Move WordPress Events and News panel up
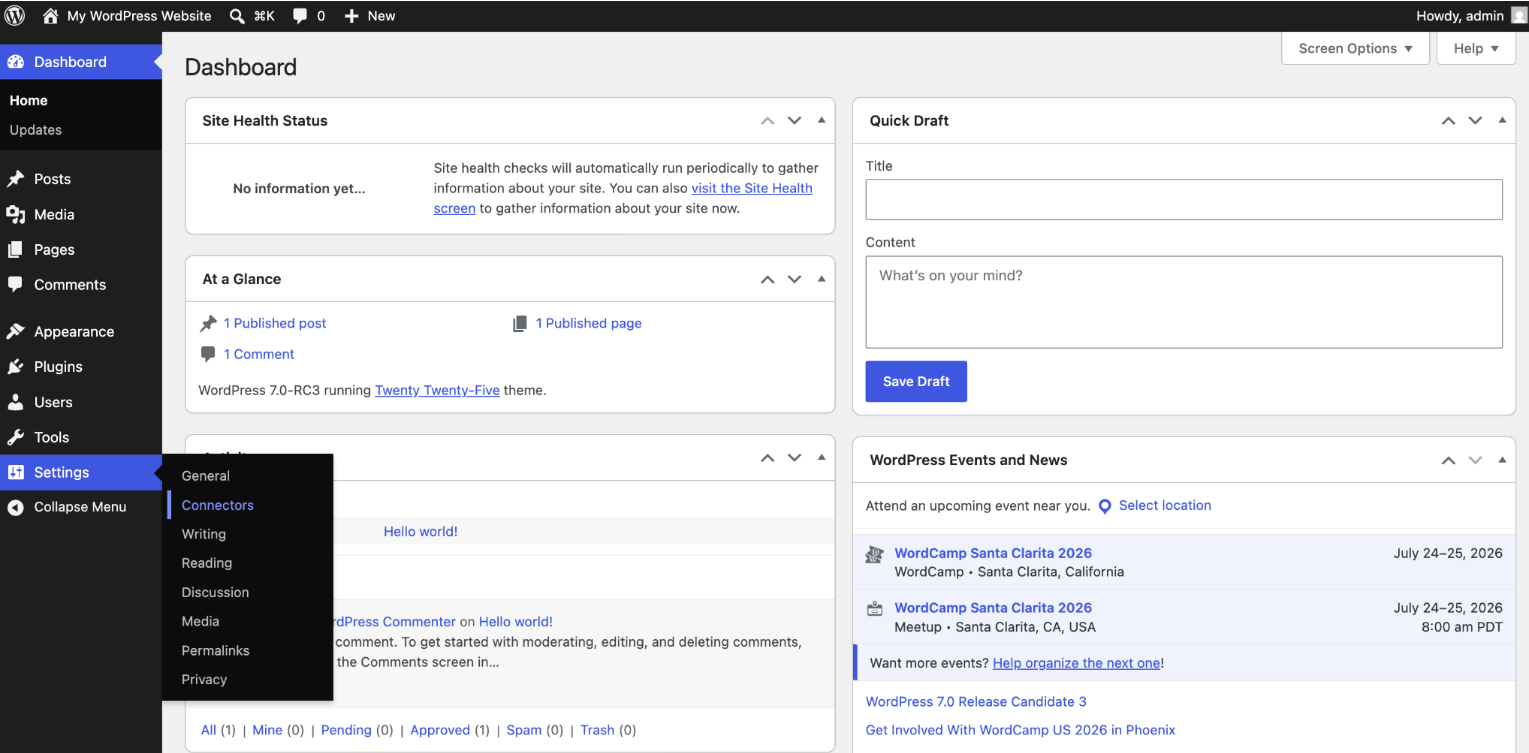This screenshot has height=753, width=1529. [1448, 460]
